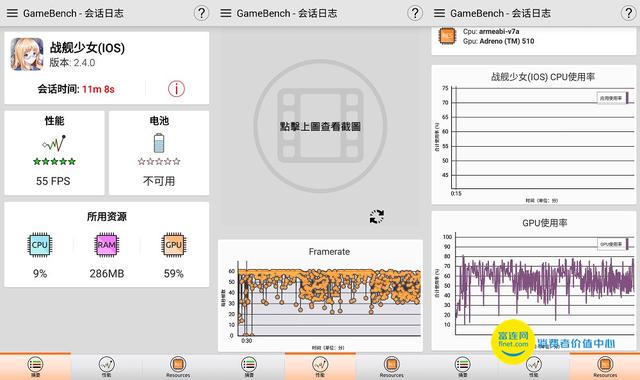
Task: Tap the blue CPU chip icon
Action: point(40,244)
